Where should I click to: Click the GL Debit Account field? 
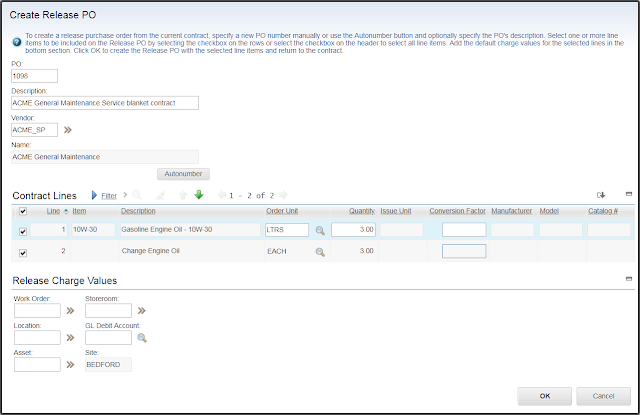pos(108,337)
